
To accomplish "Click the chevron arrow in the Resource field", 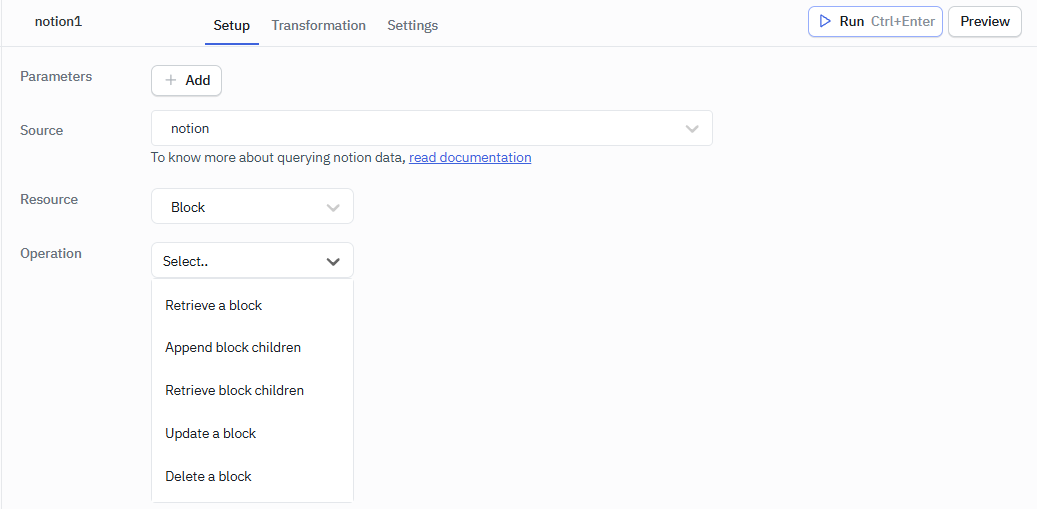I will pyautogui.click(x=333, y=208).
